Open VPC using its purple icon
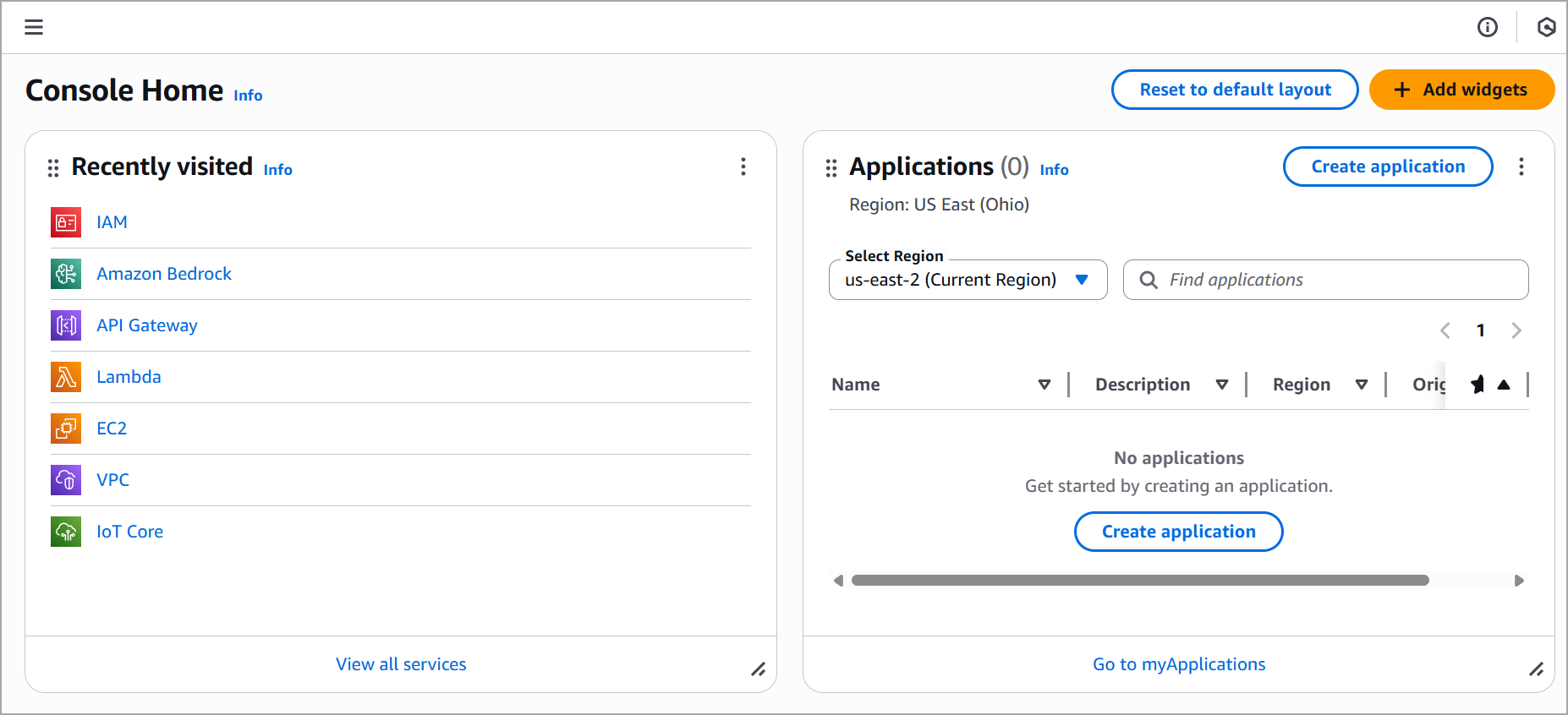This screenshot has height=715, width=1568. (65, 480)
